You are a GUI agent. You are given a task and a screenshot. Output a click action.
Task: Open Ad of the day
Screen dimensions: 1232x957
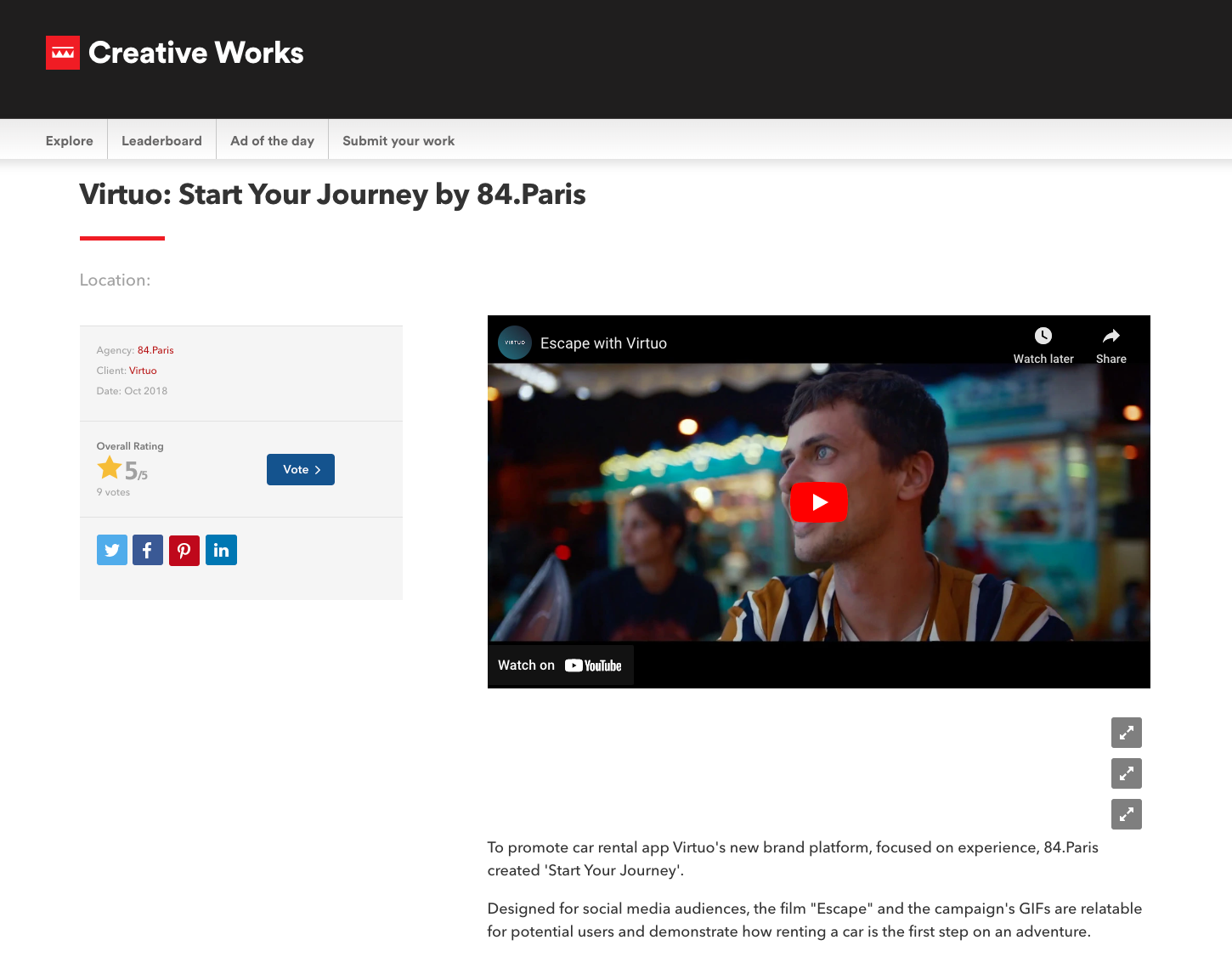pos(272,141)
